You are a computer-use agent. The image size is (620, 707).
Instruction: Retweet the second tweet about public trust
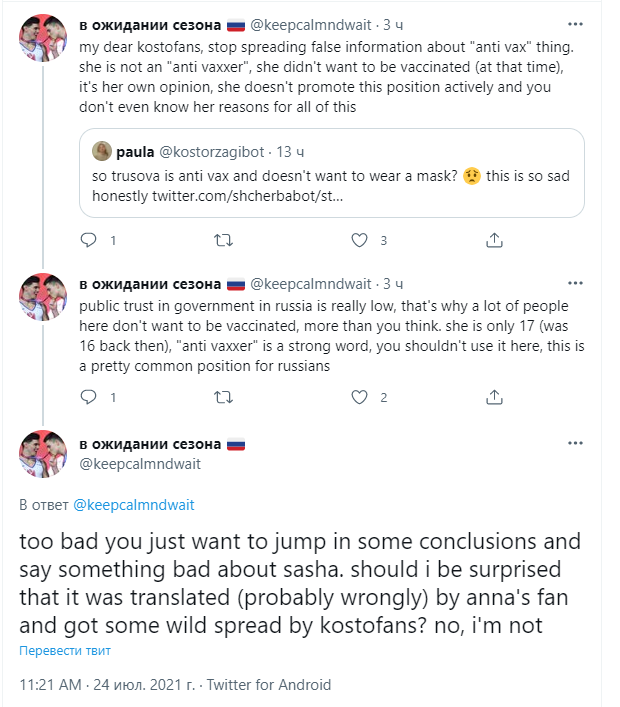pos(224,397)
